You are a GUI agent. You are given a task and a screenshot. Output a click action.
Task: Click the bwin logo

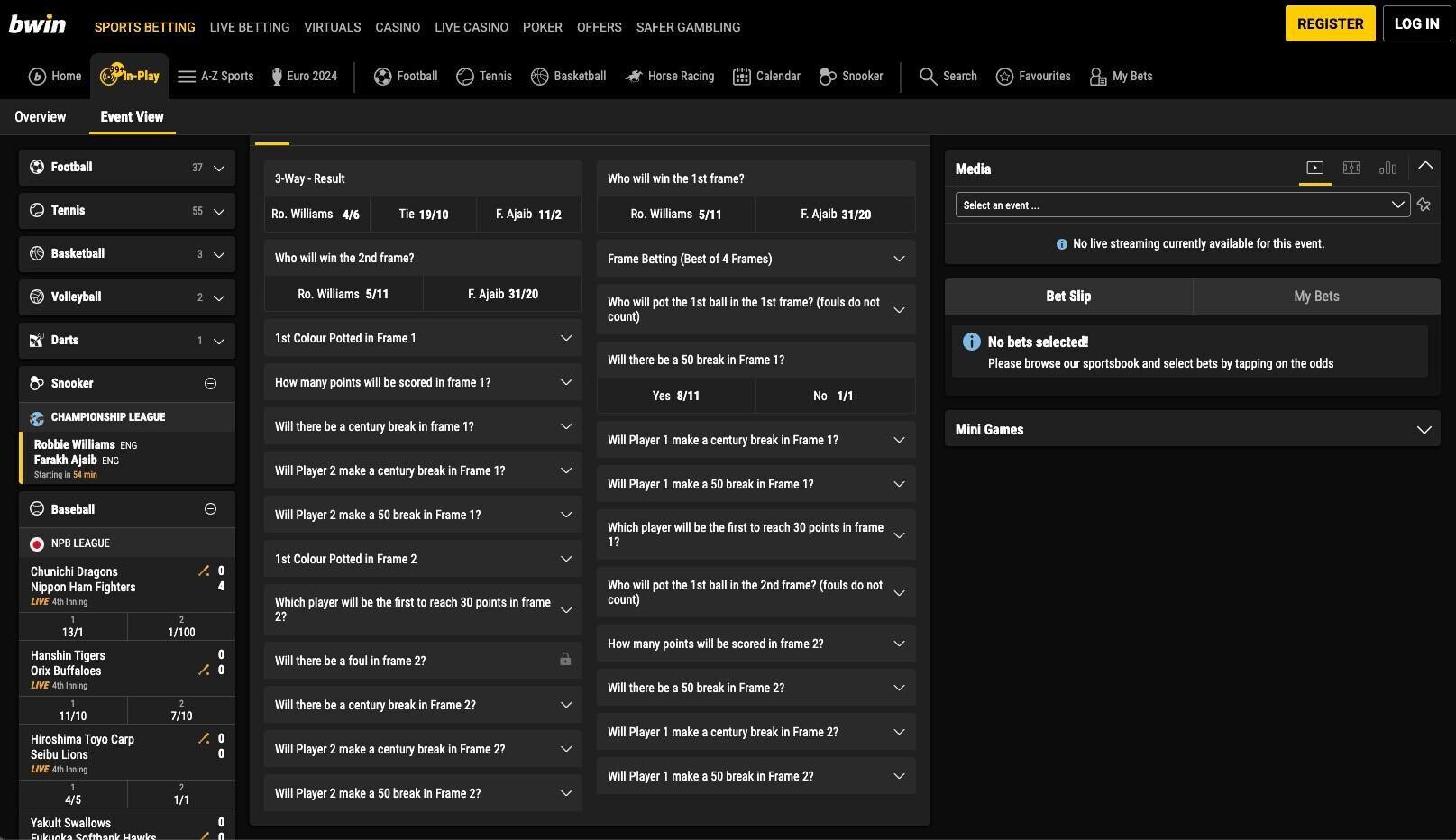tap(37, 23)
